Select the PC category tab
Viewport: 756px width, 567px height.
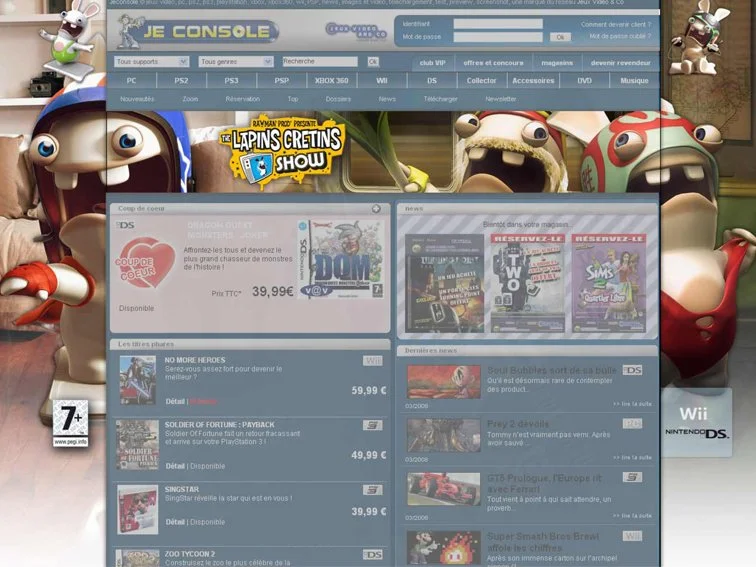click(x=131, y=81)
